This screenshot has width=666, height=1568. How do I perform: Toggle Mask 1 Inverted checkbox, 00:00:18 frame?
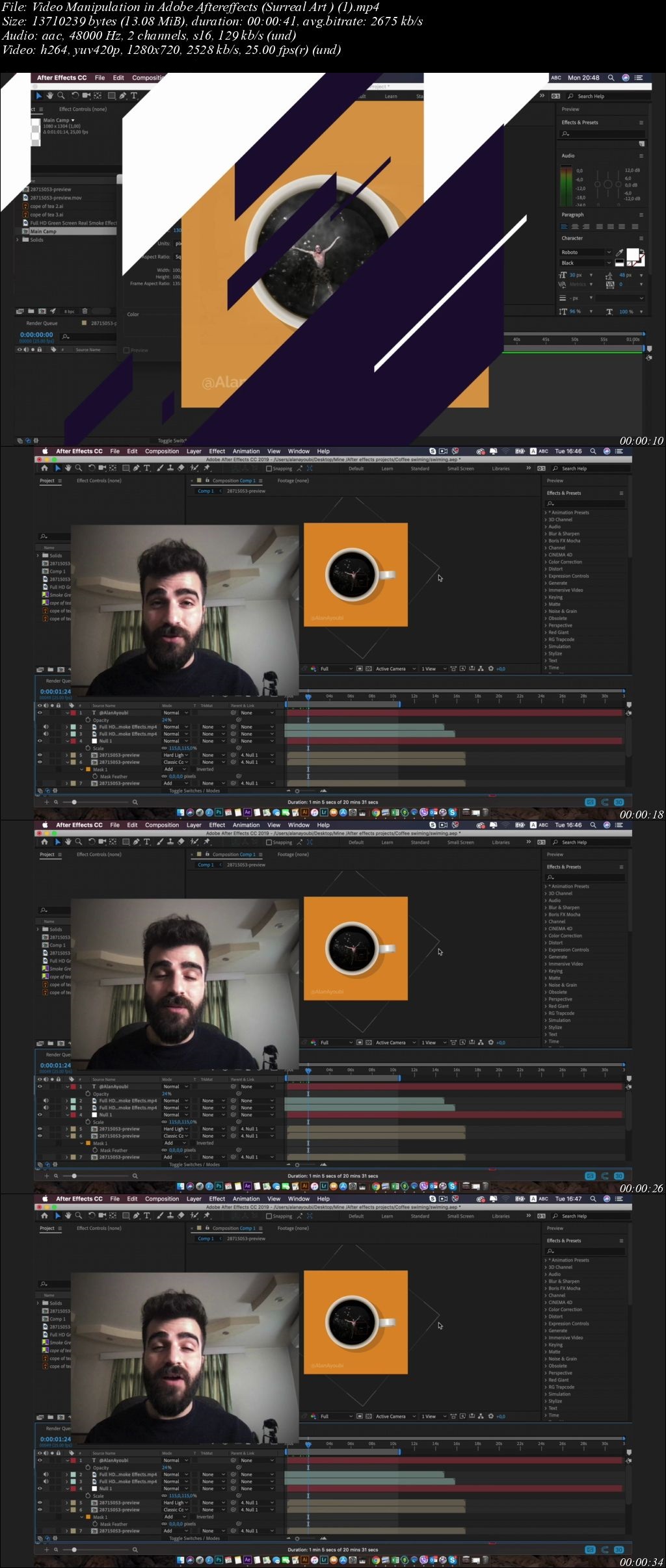193,769
